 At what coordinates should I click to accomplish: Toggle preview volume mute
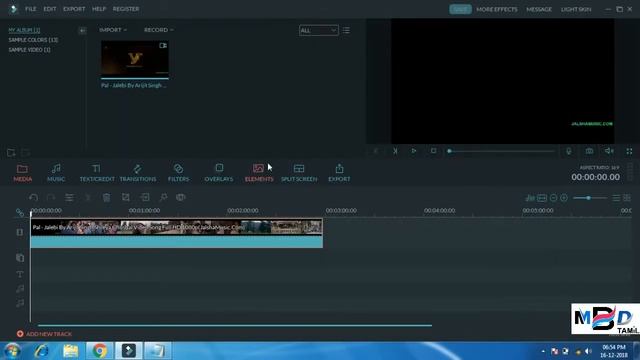click(609, 151)
